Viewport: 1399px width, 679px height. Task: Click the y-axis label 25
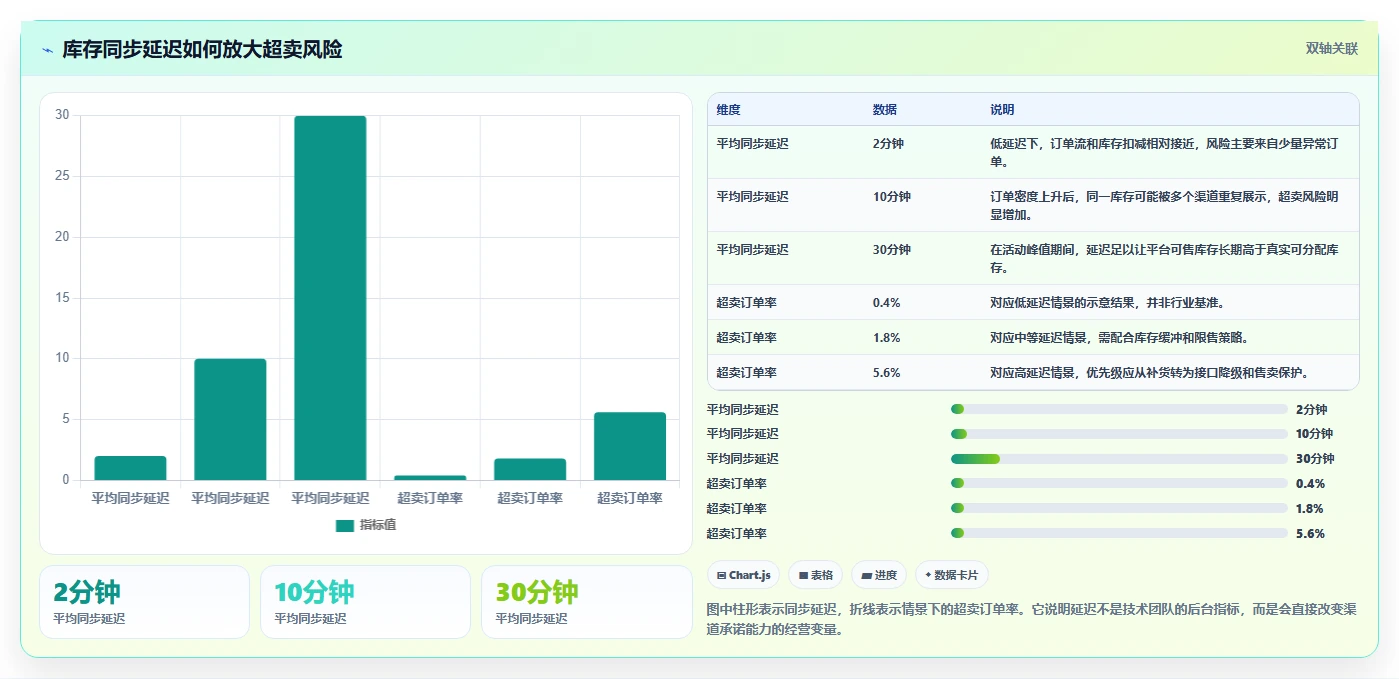pyautogui.click(x=62, y=176)
